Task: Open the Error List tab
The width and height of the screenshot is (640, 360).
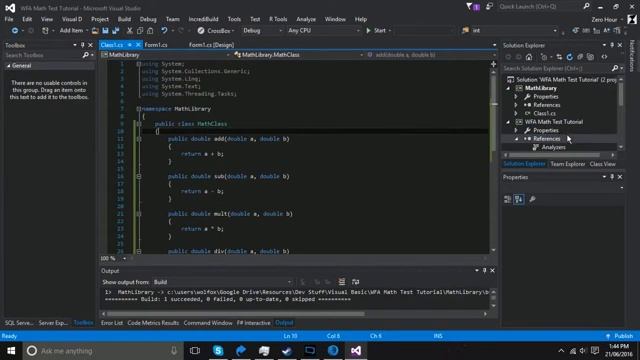Action: [x=112, y=323]
